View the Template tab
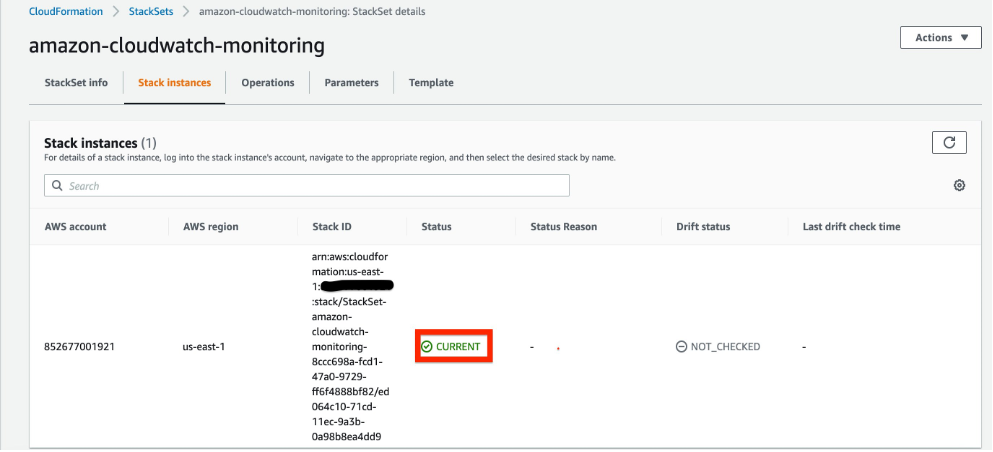The width and height of the screenshot is (993, 452). pos(431,83)
